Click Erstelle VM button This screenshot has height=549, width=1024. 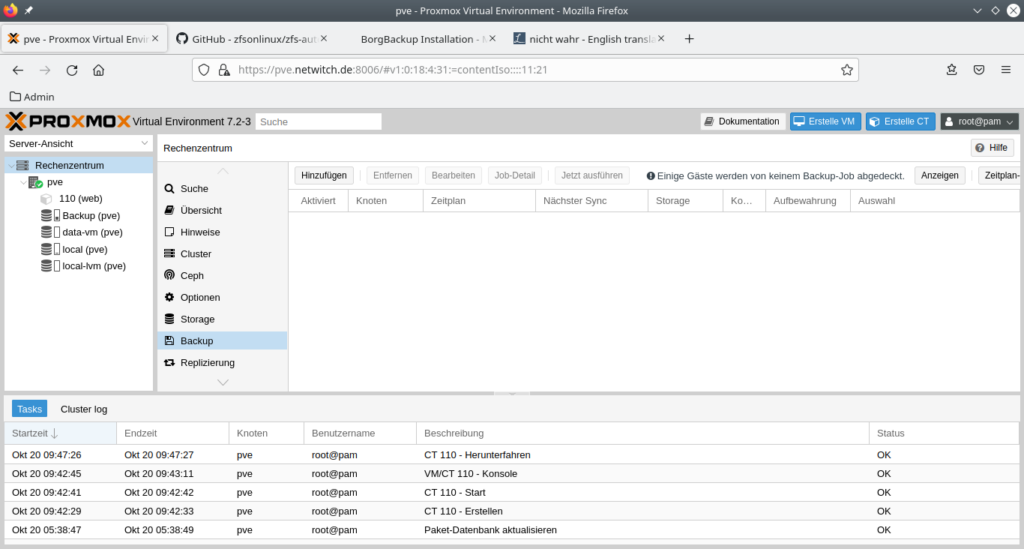pyautogui.click(x=825, y=121)
